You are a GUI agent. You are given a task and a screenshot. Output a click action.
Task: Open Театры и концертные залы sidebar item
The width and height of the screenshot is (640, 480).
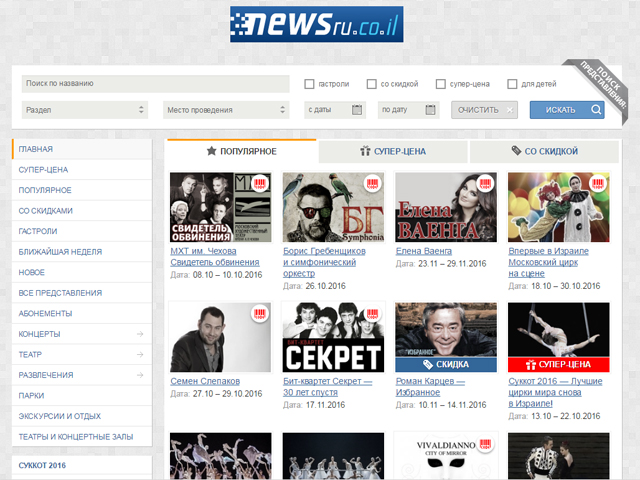point(82,437)
